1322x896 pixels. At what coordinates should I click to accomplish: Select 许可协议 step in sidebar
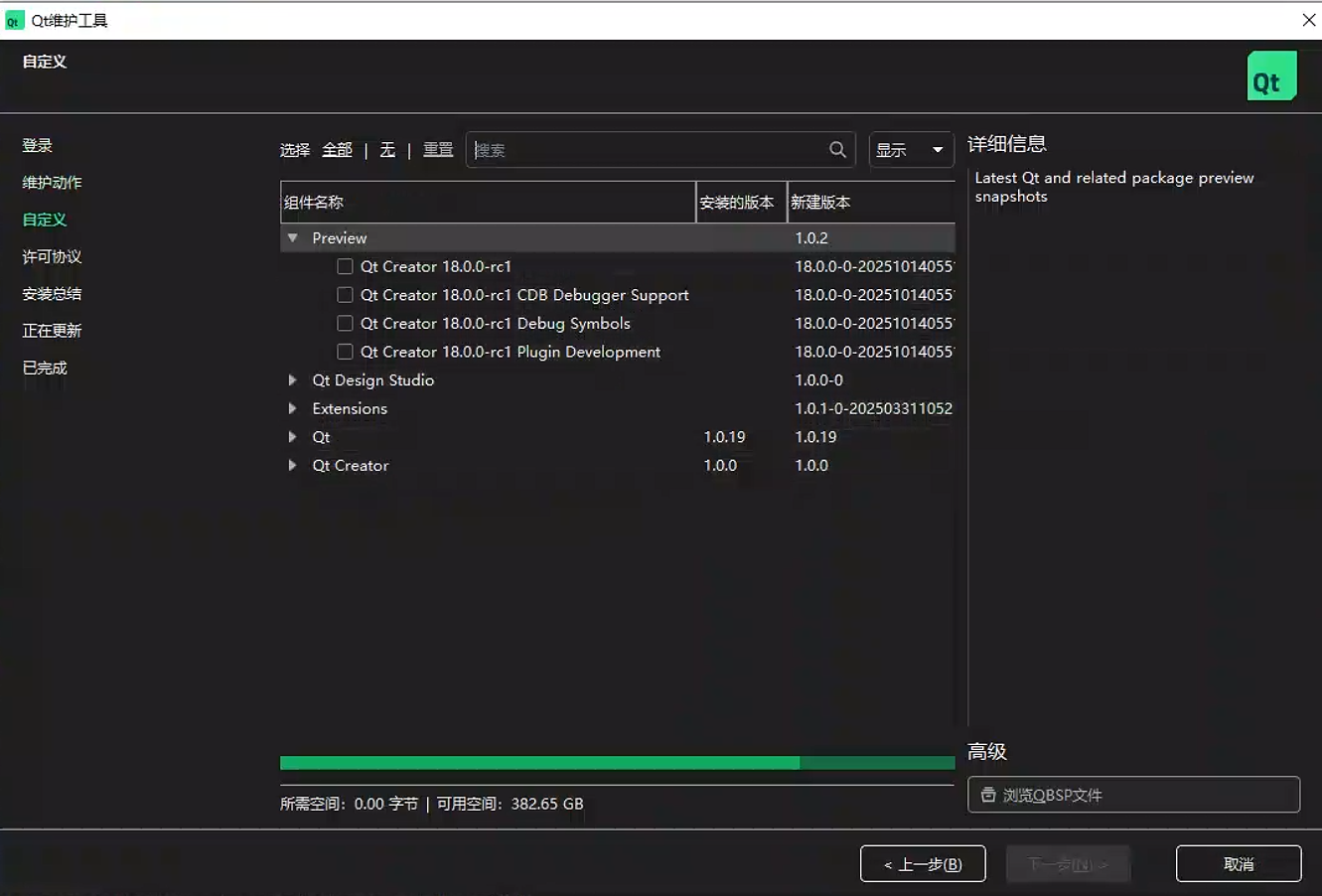click(53, 256)
